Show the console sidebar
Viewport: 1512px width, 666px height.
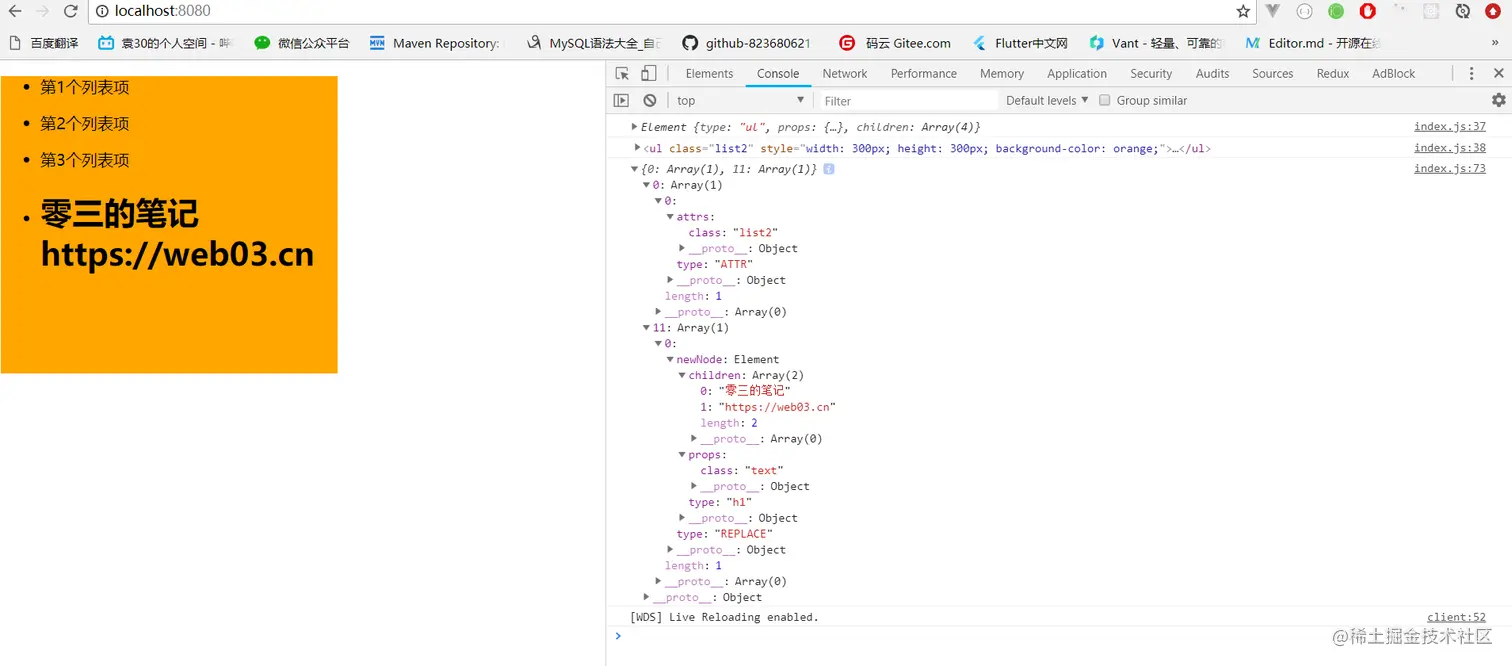pos(621,100)
